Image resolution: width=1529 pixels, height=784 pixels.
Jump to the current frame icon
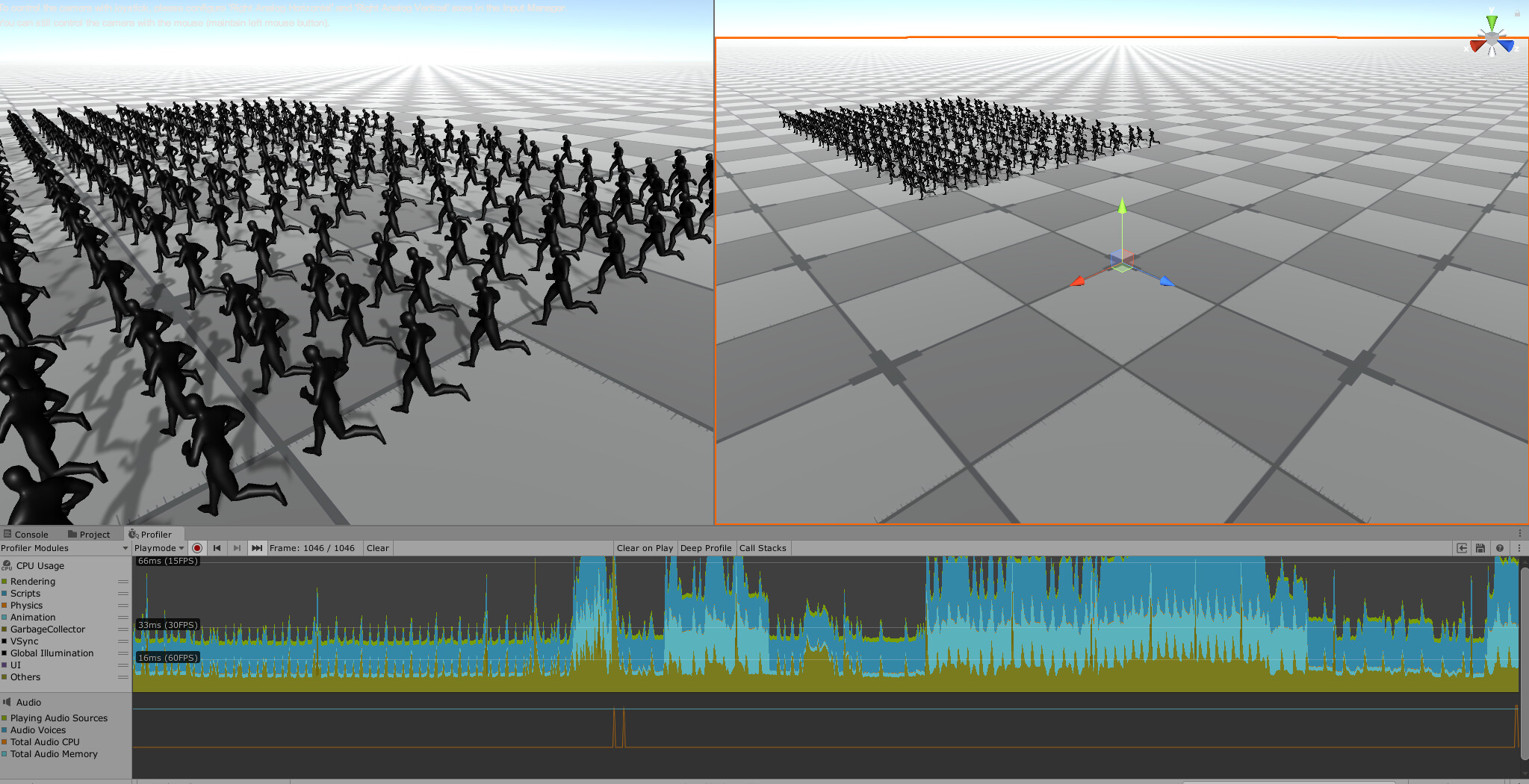tap(257, 547)
